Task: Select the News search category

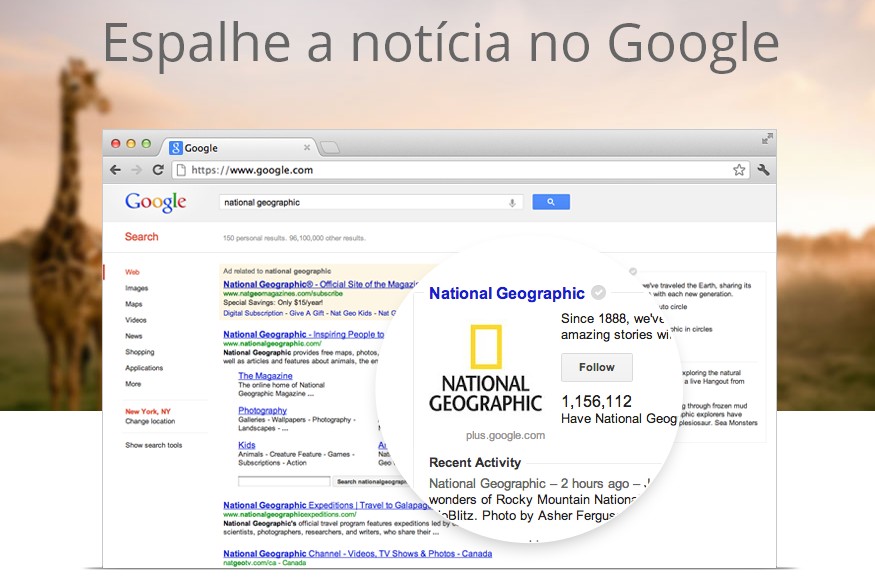Action: click(x=133, y=336)
